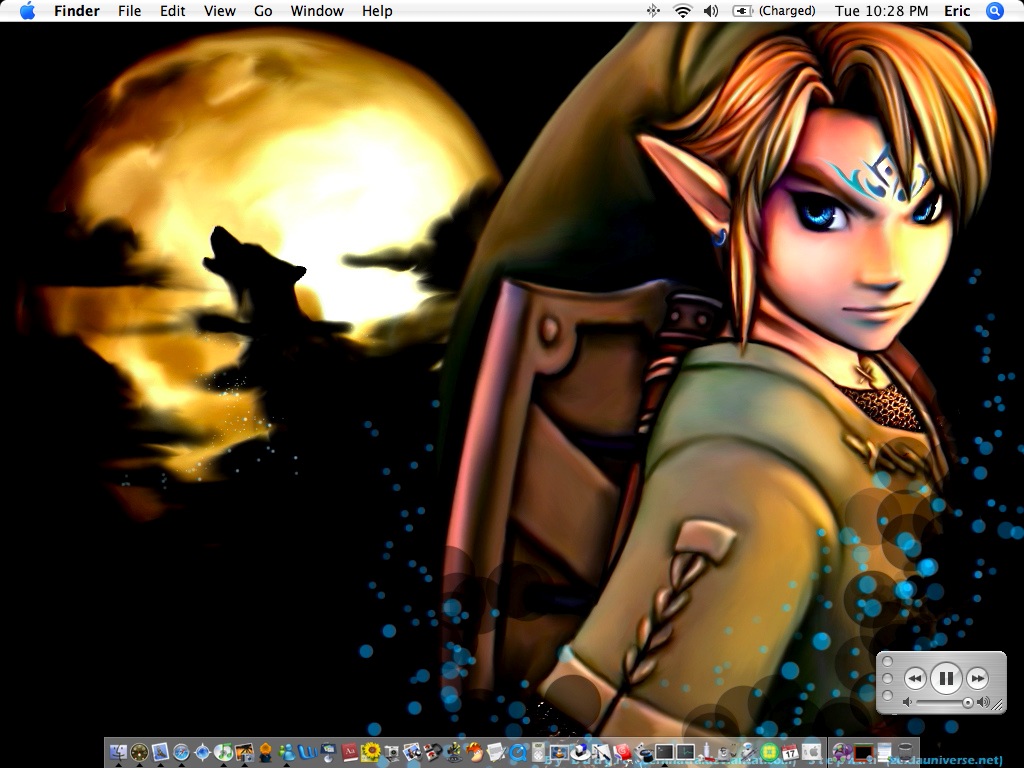Open the Go menu
The image size is (1024, 768).
pos(263,11)
